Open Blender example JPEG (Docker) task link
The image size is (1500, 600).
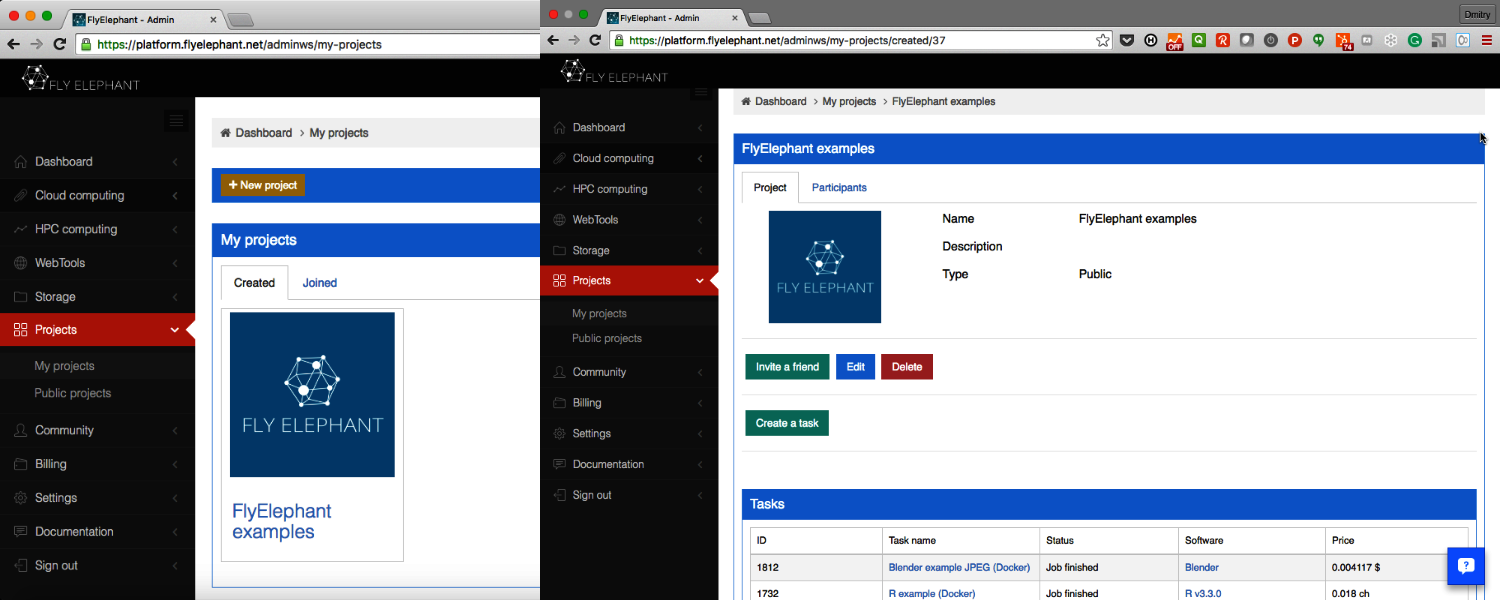pyautogui.click(x=959, y=567)
